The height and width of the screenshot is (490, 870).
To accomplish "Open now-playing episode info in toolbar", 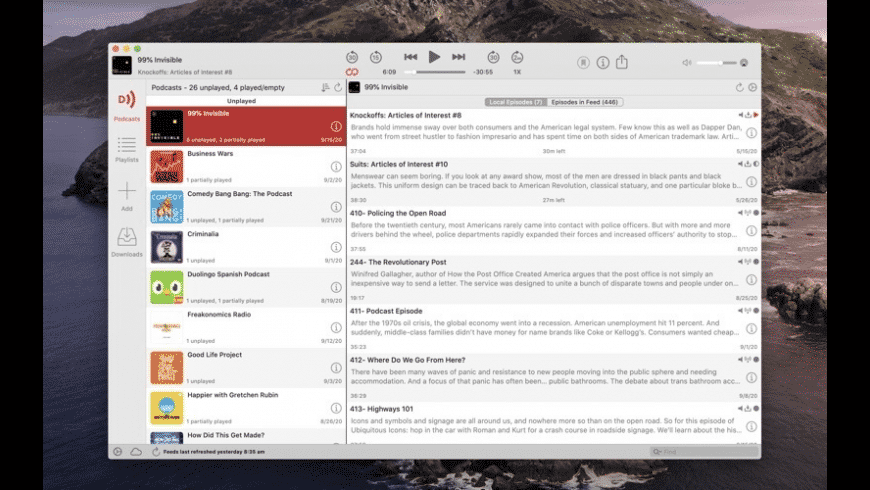I will pyautogui.click(x=603, y=63).
